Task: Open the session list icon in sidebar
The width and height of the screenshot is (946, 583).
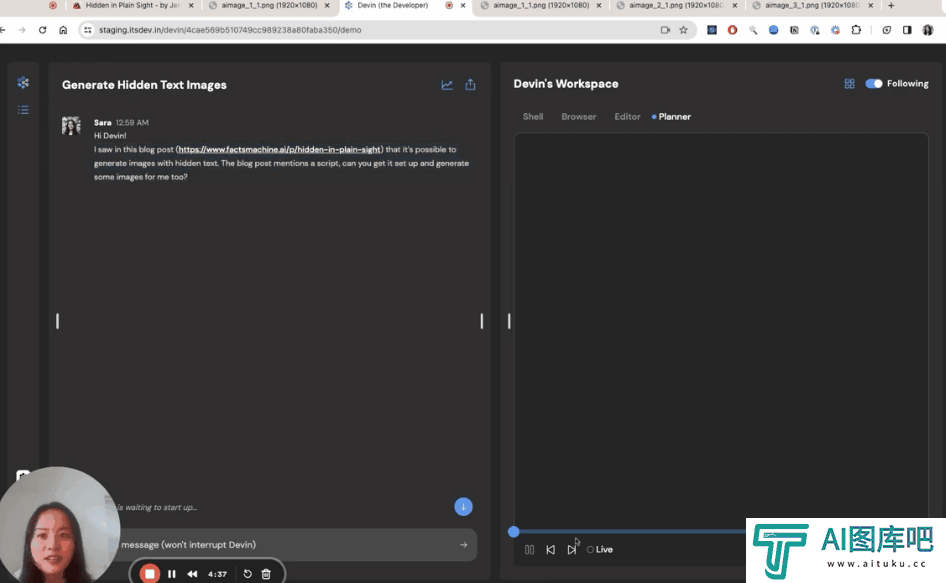Action: [x=23, y=110]
